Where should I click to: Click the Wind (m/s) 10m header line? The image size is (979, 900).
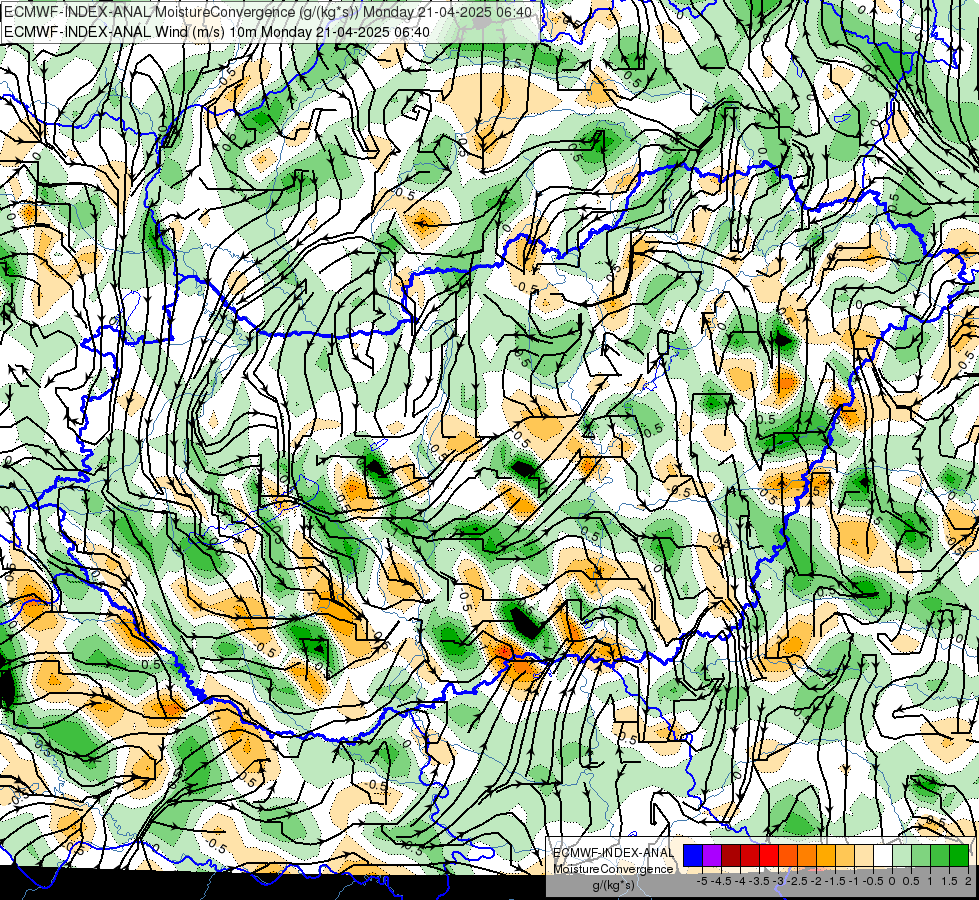(216, 31)
